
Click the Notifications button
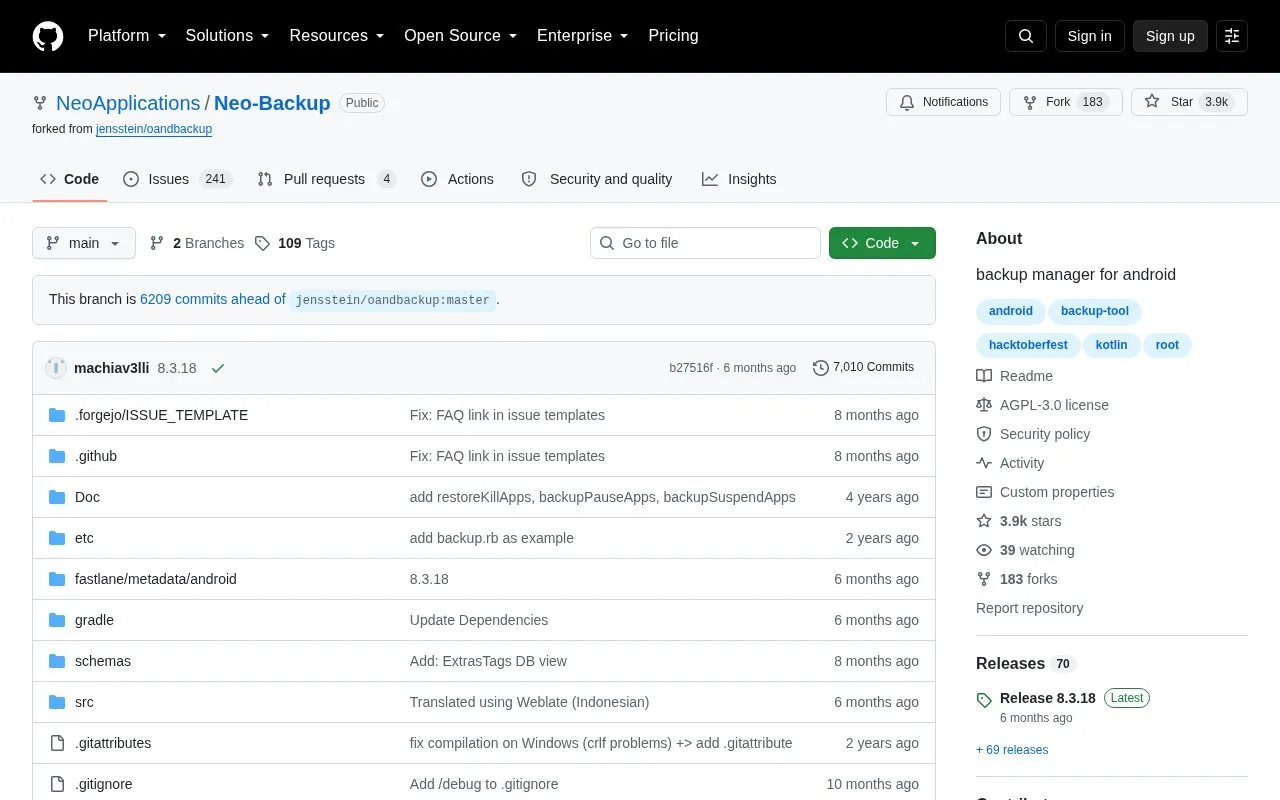[x=943, y=102]
